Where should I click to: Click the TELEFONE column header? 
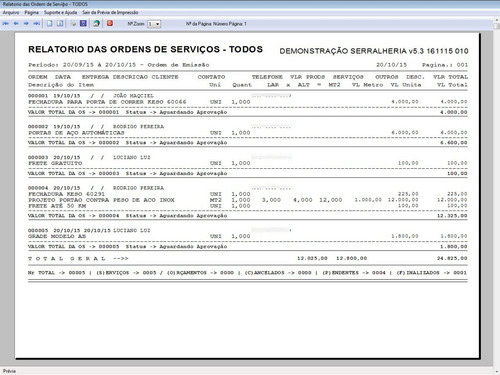267,77
